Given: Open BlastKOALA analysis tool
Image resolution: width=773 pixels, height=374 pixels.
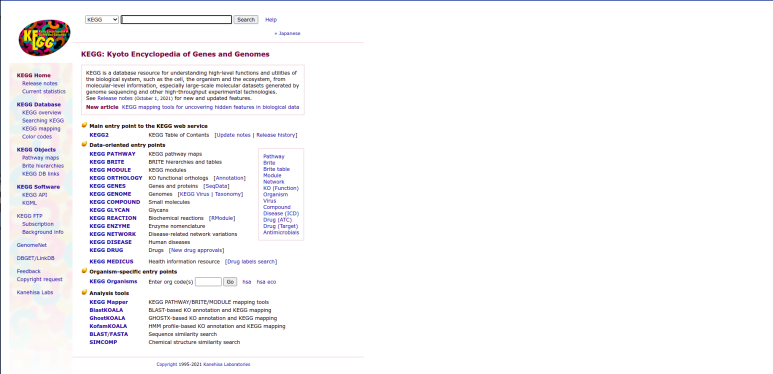Looking at the screenshot, I should point(106,310).
